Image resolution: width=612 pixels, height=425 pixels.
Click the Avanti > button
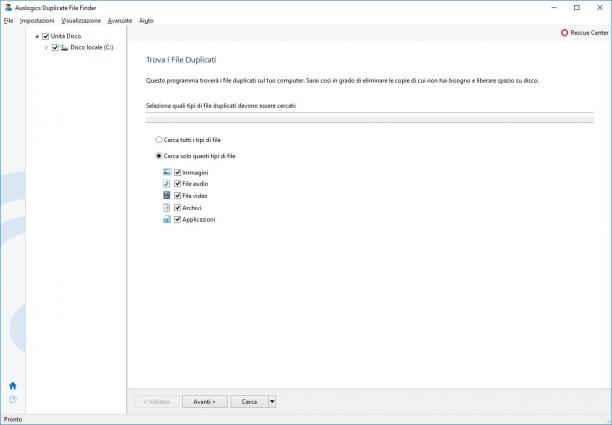click(x=205, y=401)
